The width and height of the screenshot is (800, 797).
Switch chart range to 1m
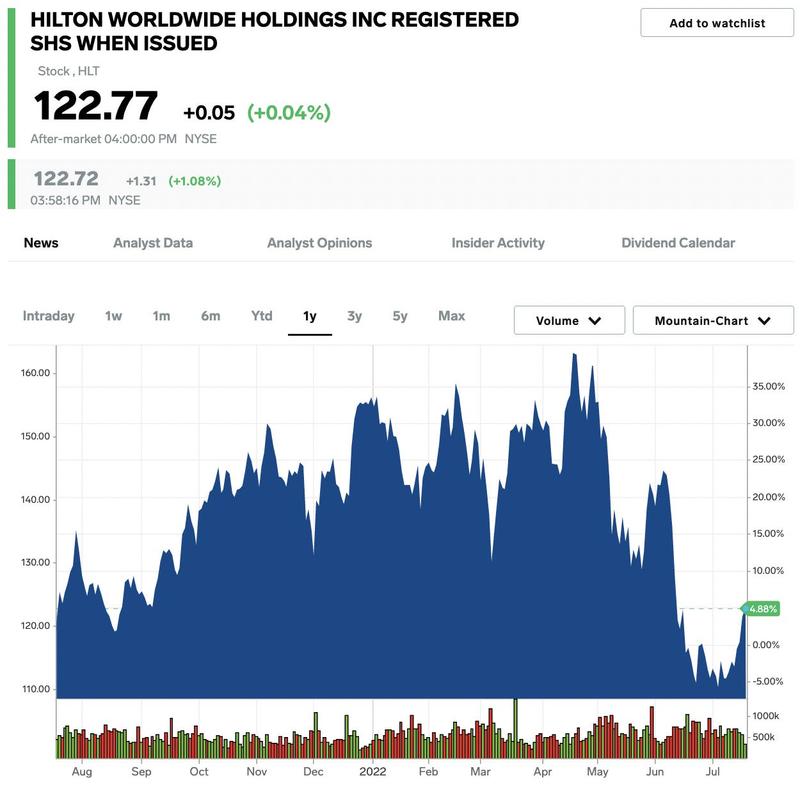161,316
